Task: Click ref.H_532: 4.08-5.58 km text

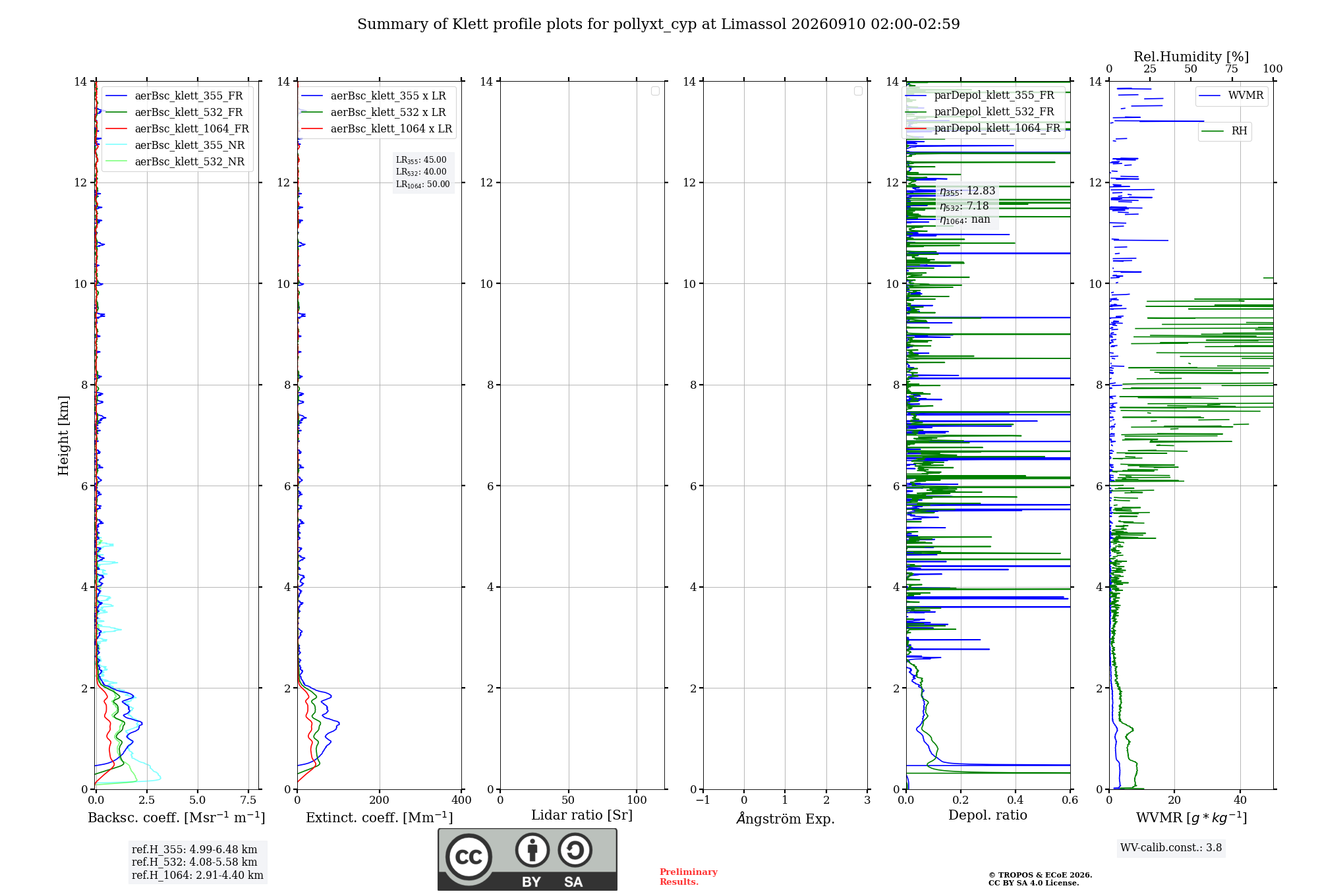Action: [x=194, y=862]
